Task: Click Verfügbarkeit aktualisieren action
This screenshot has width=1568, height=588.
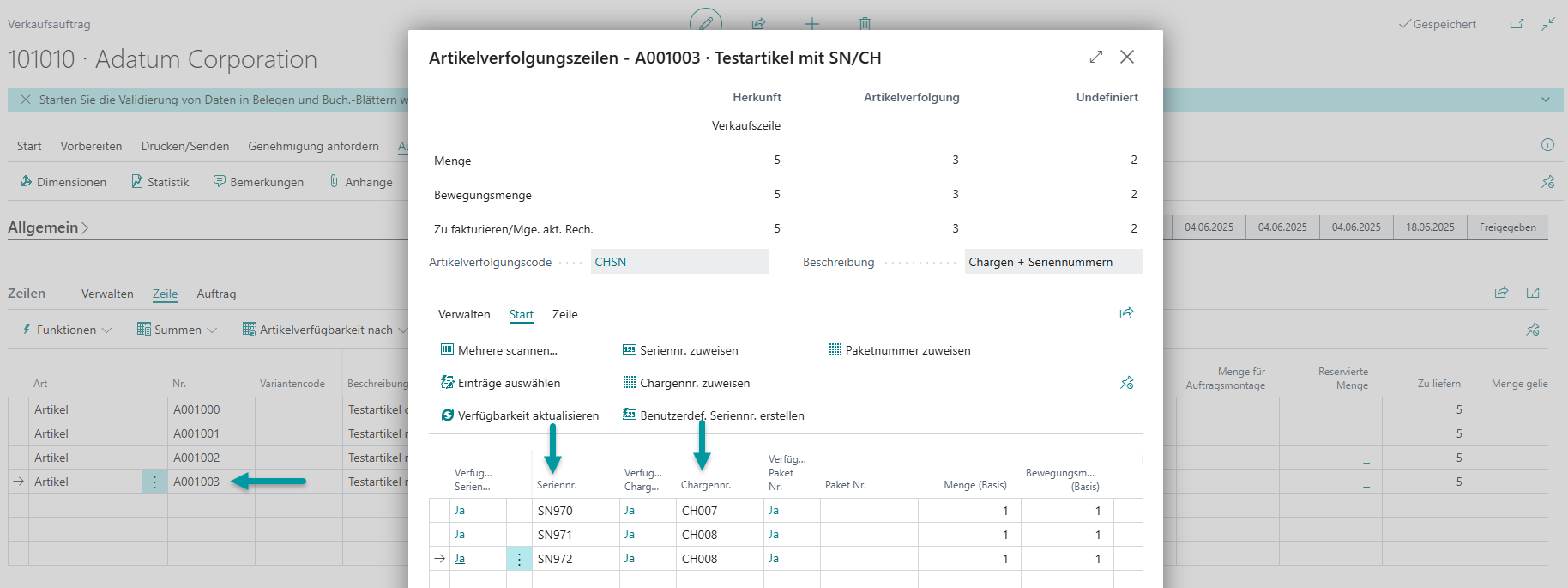Action: click(520, 415)
